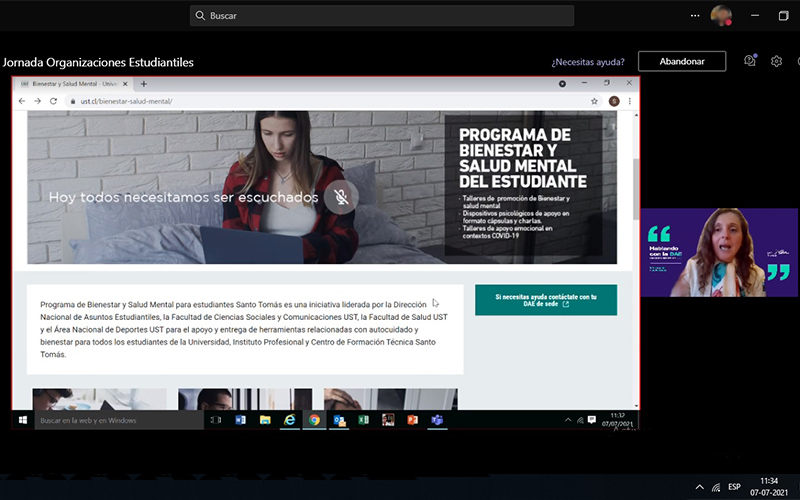Click the Jornada Organizaciones Estudiantiles title
Image resolution: width=800 pixels, height=500 pixels.
click(98, 62)
